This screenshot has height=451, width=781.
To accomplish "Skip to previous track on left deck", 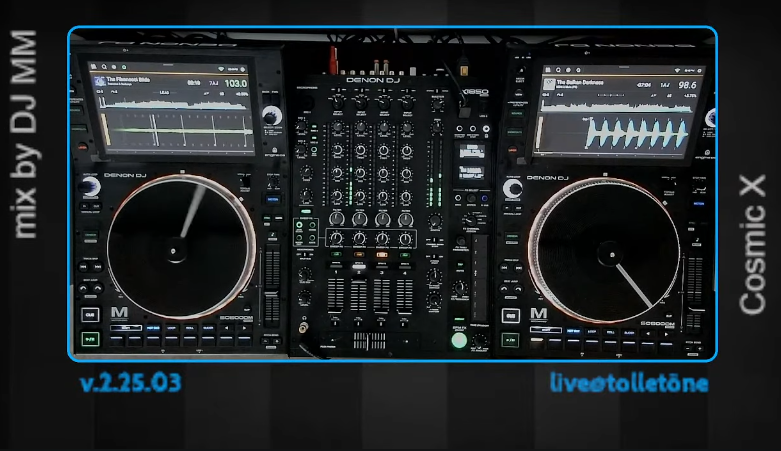I will point(84,267).
